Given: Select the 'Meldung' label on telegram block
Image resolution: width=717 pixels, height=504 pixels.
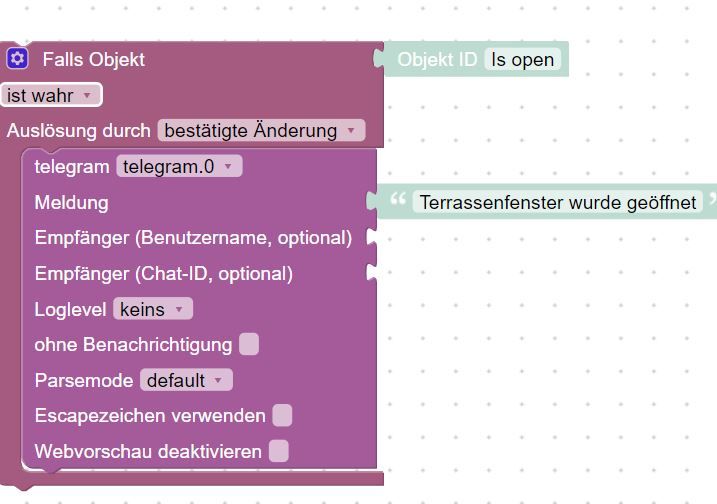Looking at the screenshot, I should tap(71, 203).
